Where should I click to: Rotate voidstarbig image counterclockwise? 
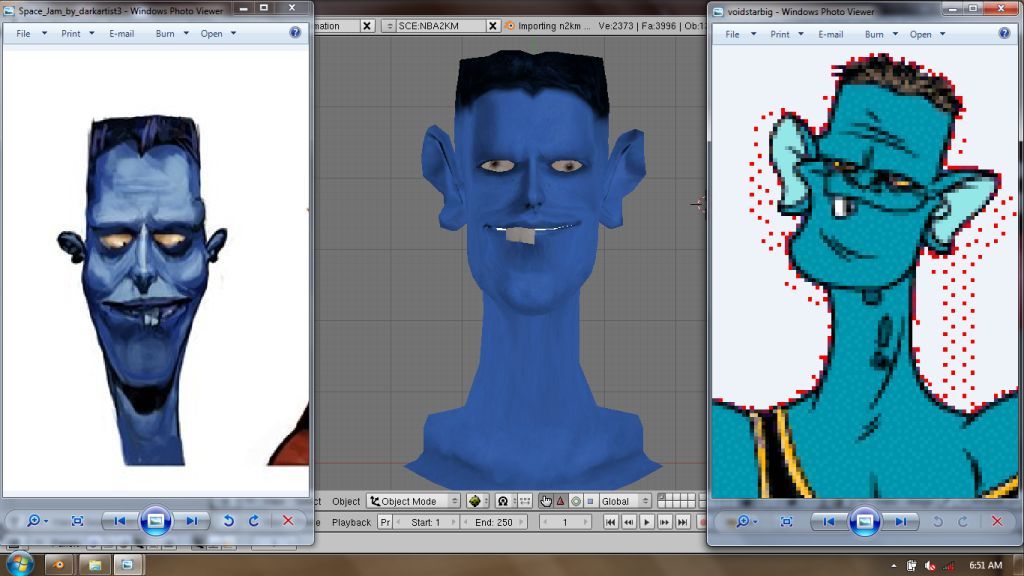[938, 521]
